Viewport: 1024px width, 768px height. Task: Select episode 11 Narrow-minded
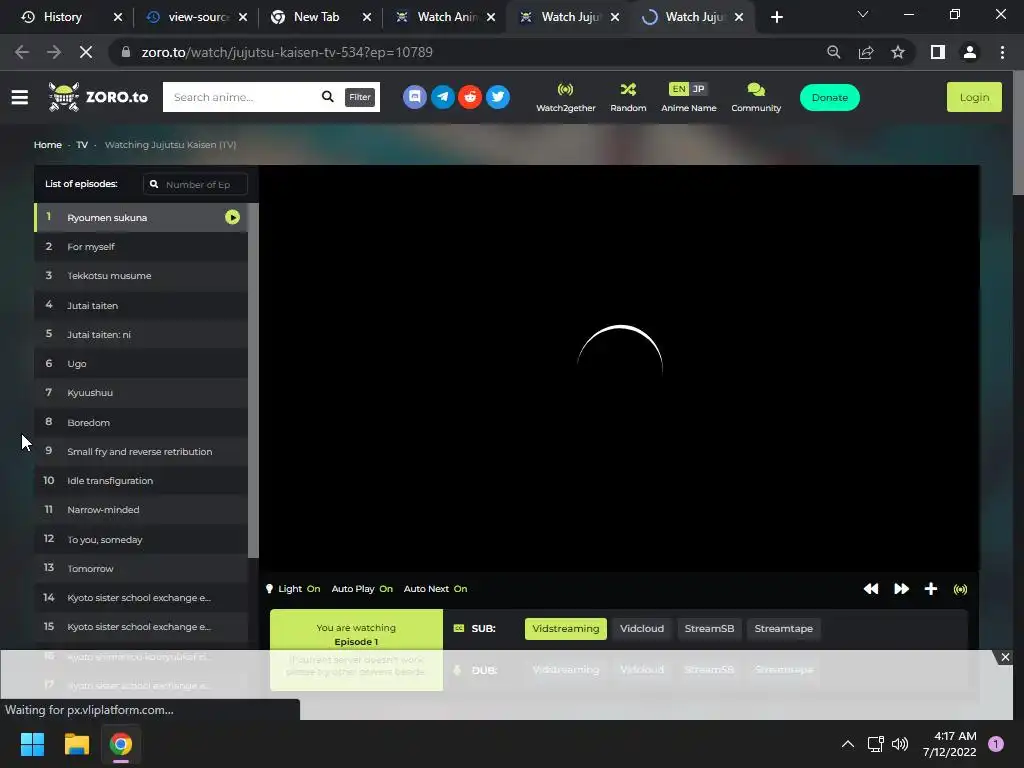pos(141,509)
